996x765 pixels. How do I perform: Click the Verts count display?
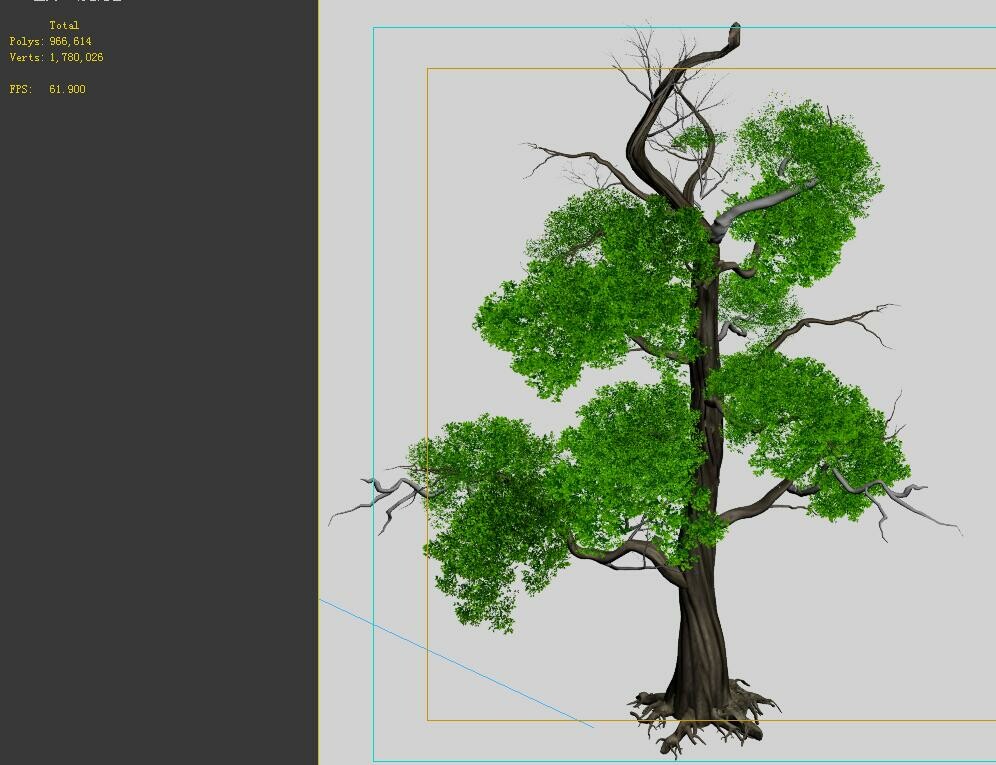58,57
